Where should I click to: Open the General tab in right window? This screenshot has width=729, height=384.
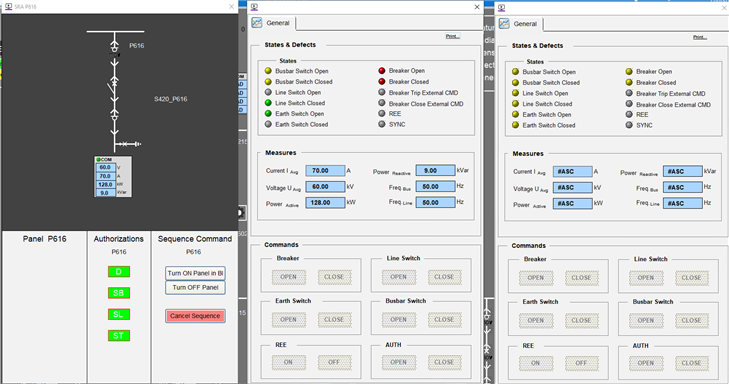point(520,24)
